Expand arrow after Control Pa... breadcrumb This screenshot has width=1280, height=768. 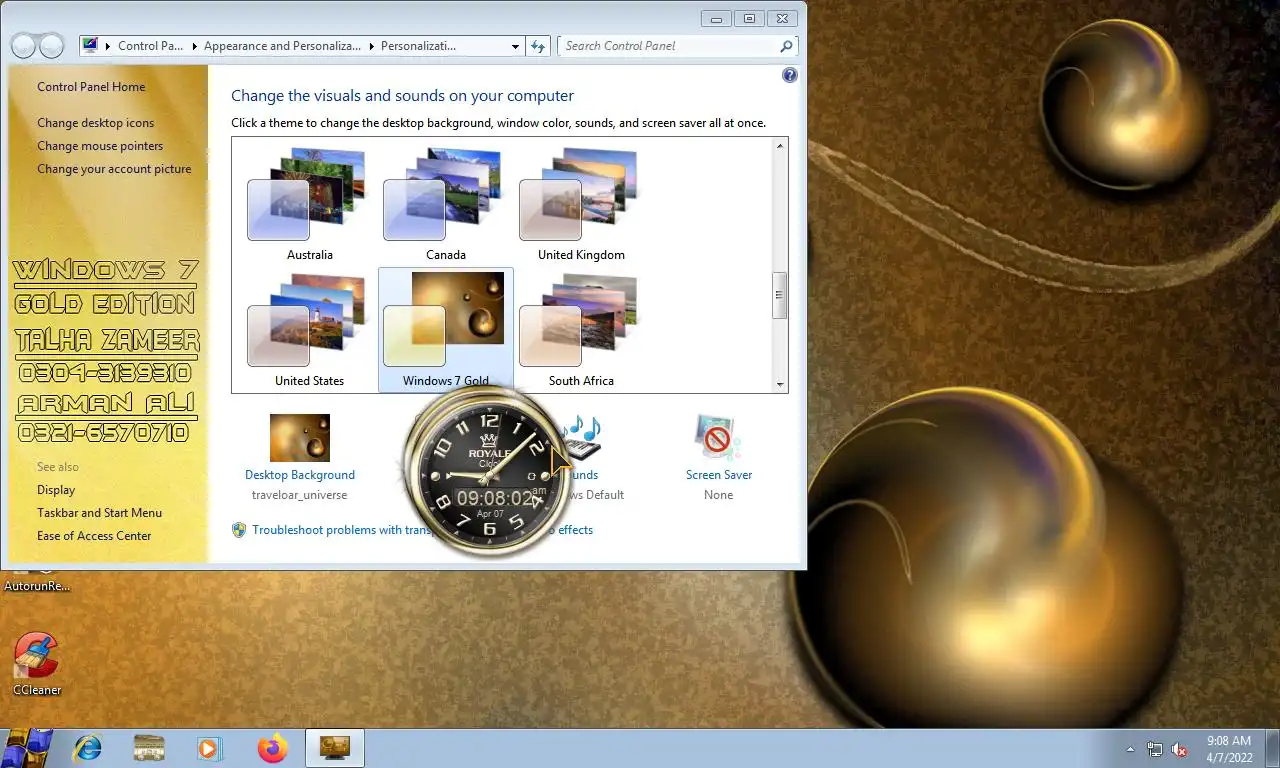tap(194, 46)
